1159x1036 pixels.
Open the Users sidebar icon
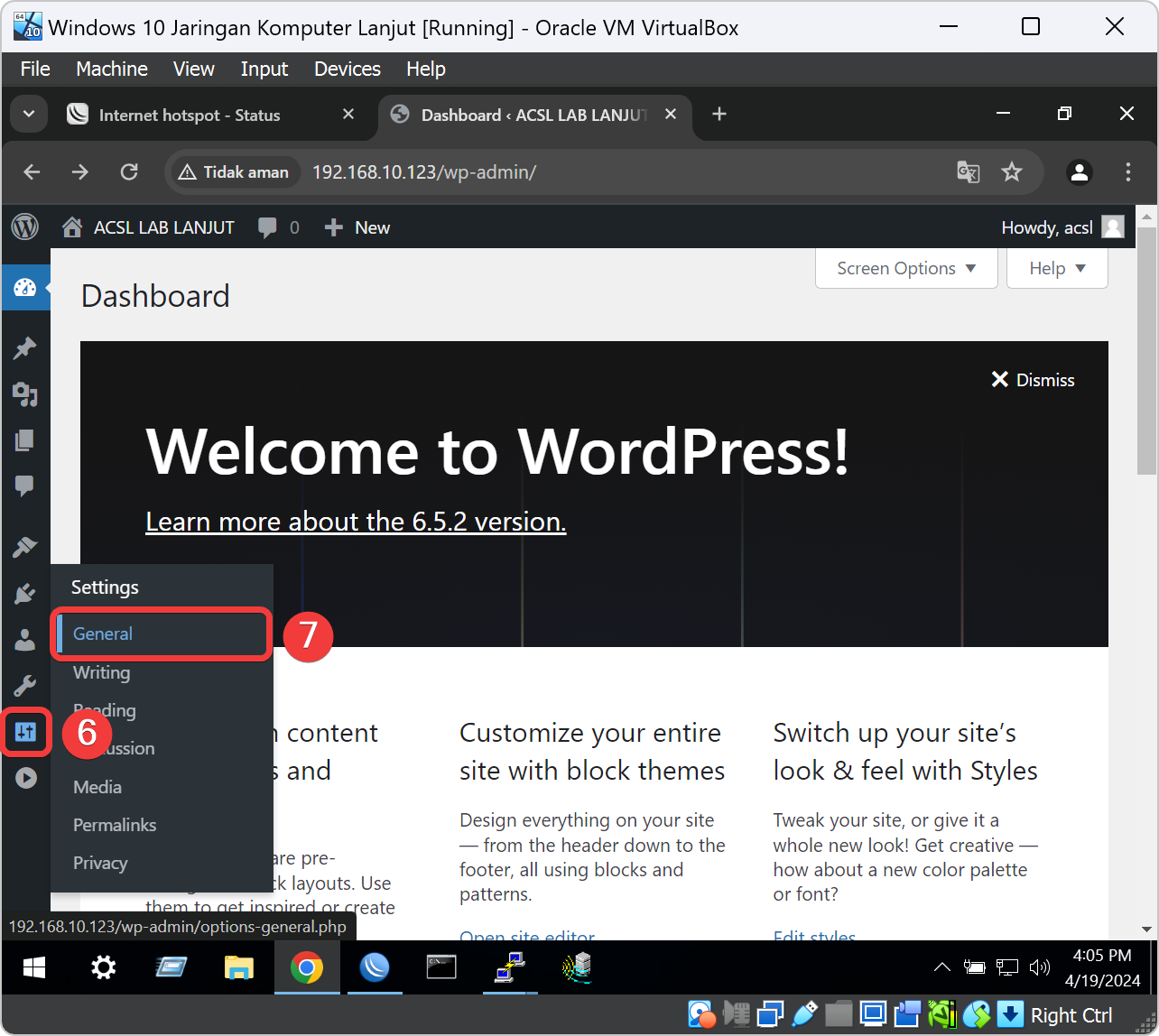pos(25,640)
